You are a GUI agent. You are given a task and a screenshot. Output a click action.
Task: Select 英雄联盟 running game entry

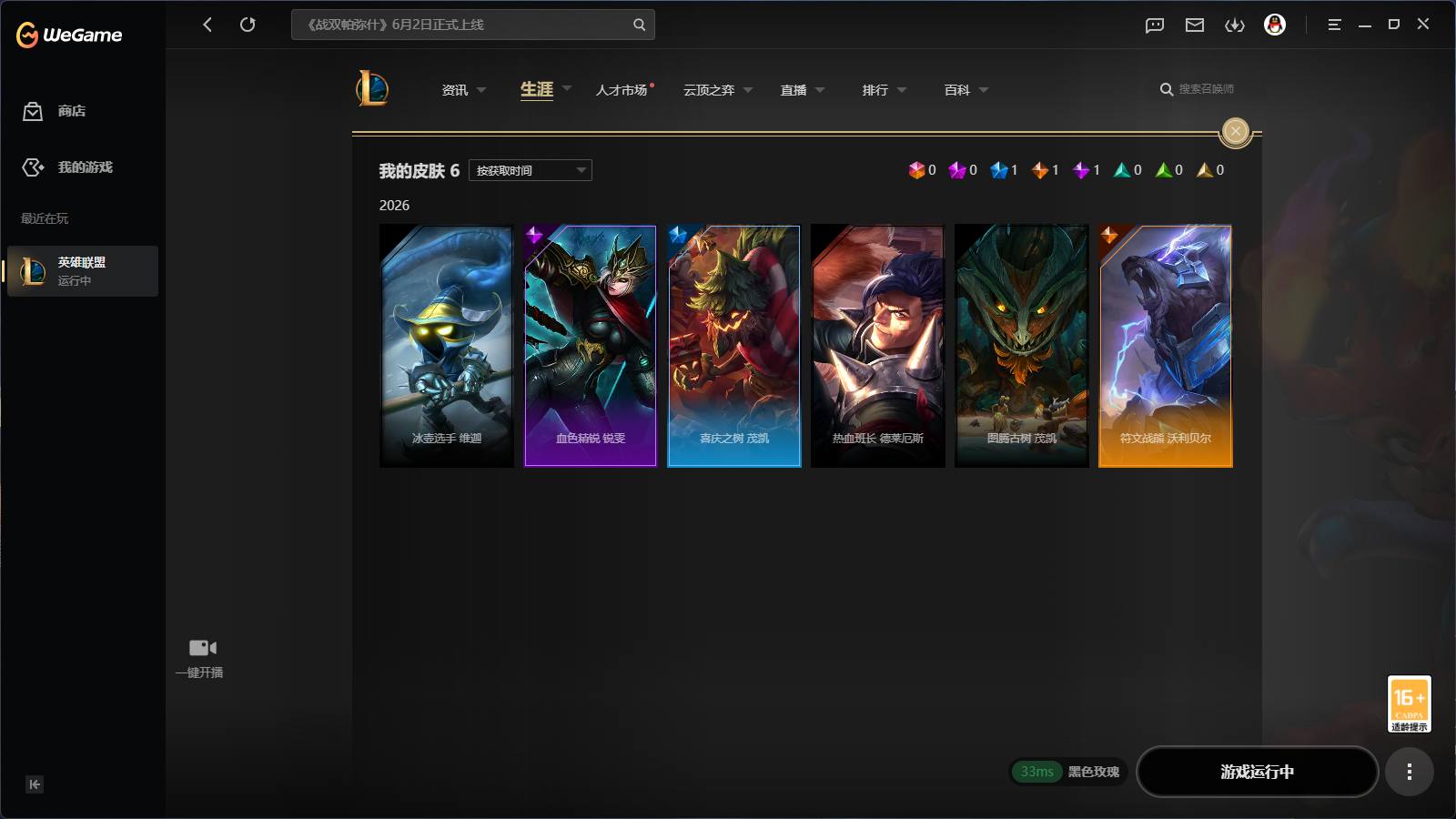point(83,271)
